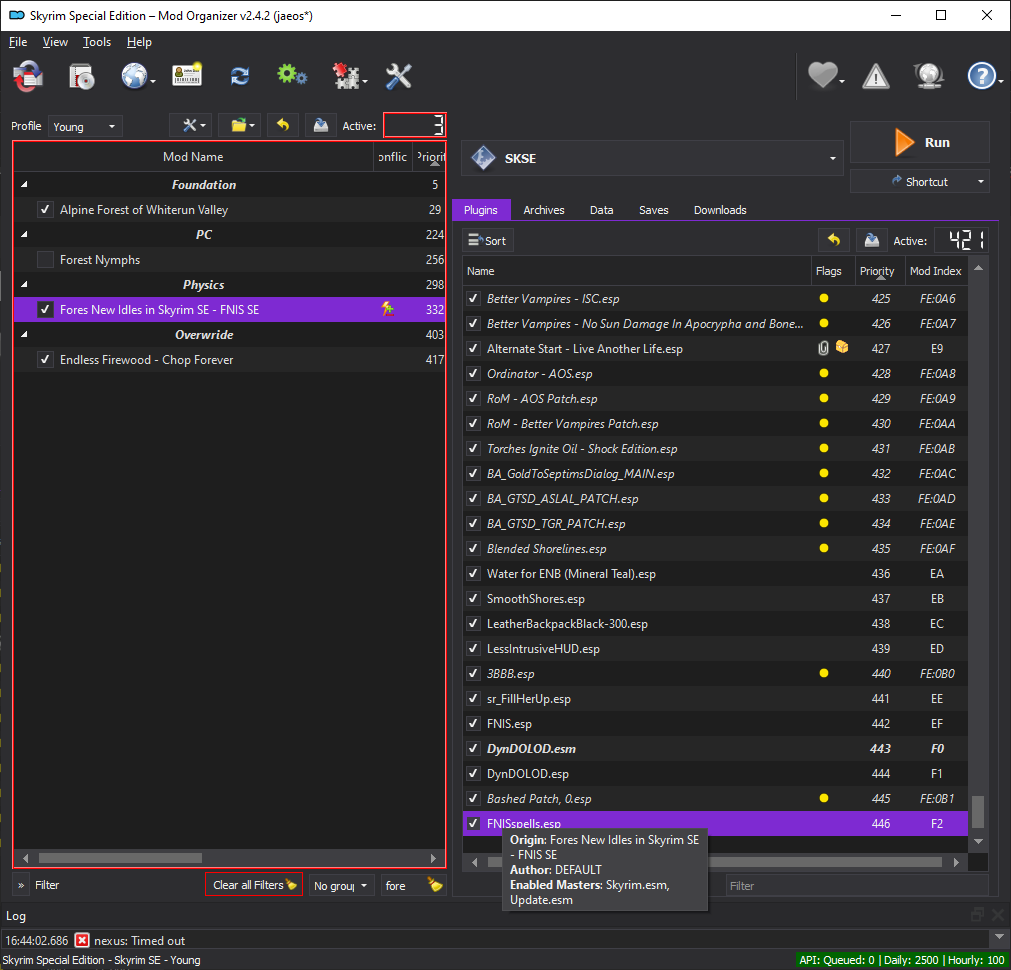Open the SKSE executable dropdown
The width and height of the screenshot is (1011, 970).
(652, 158)
